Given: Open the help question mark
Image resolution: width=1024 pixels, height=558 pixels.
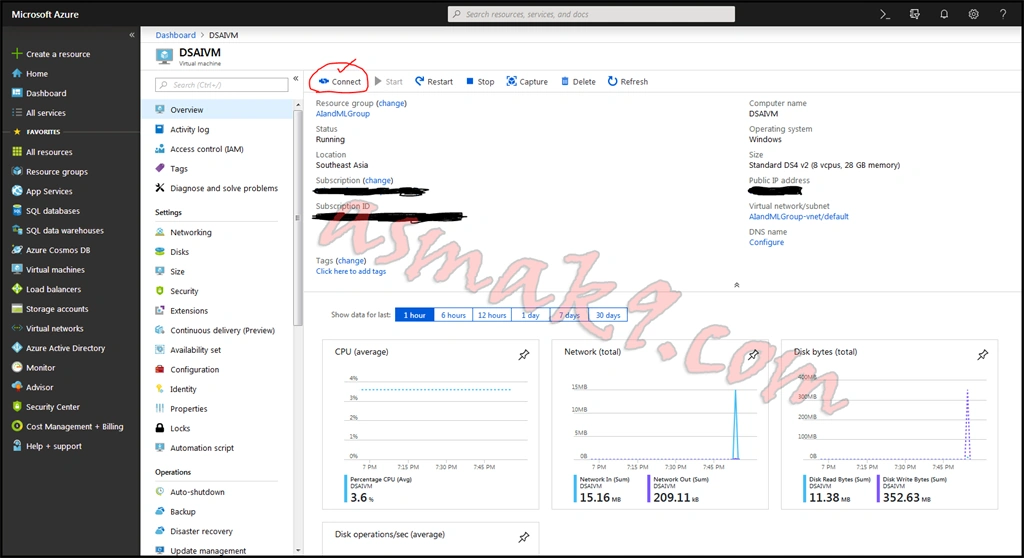Looking at the screenshot, I should tap(1002, 14).
